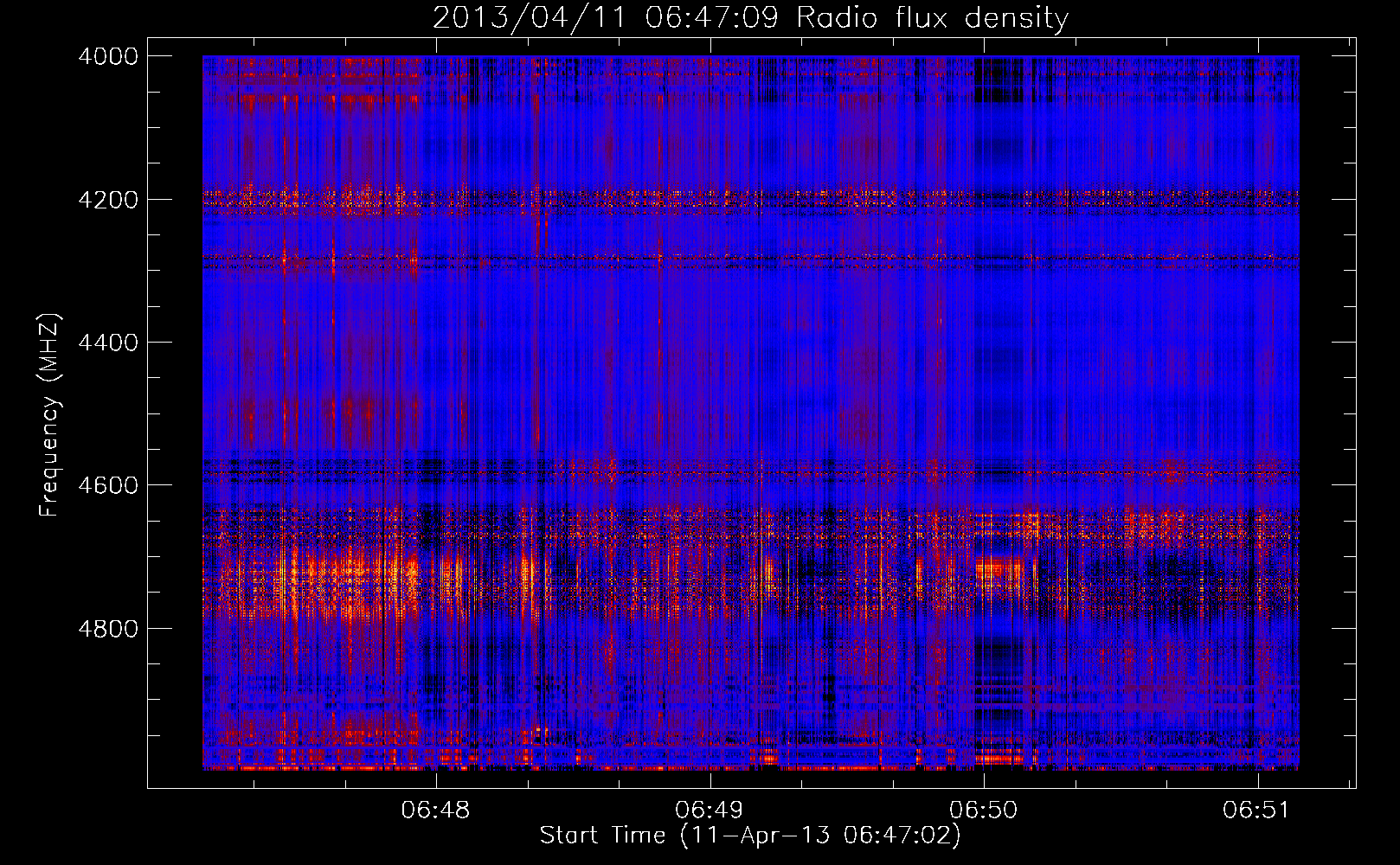The image size is (1400, 865).
Task: Click the 06:48 time tick label
Action: (436, 811)
